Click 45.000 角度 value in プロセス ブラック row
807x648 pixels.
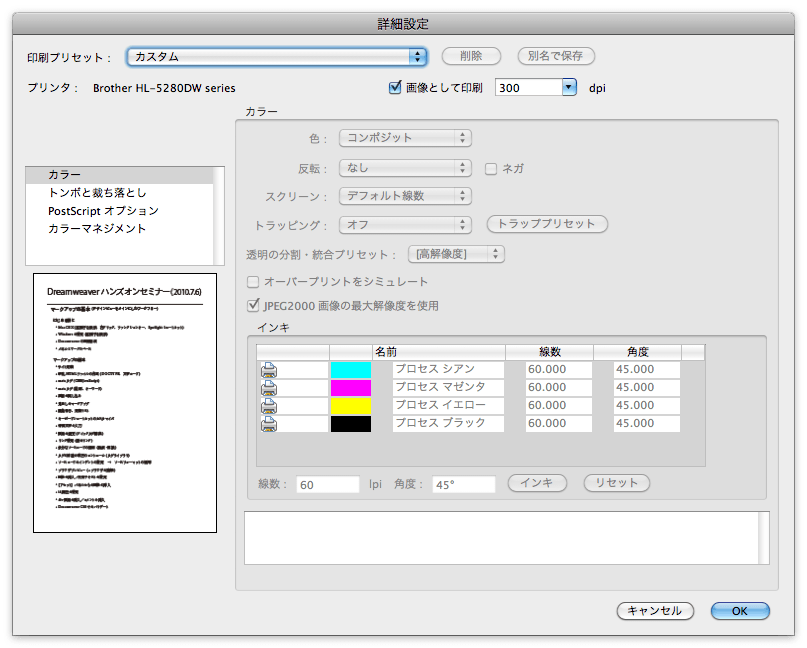[x=647, y=424]
